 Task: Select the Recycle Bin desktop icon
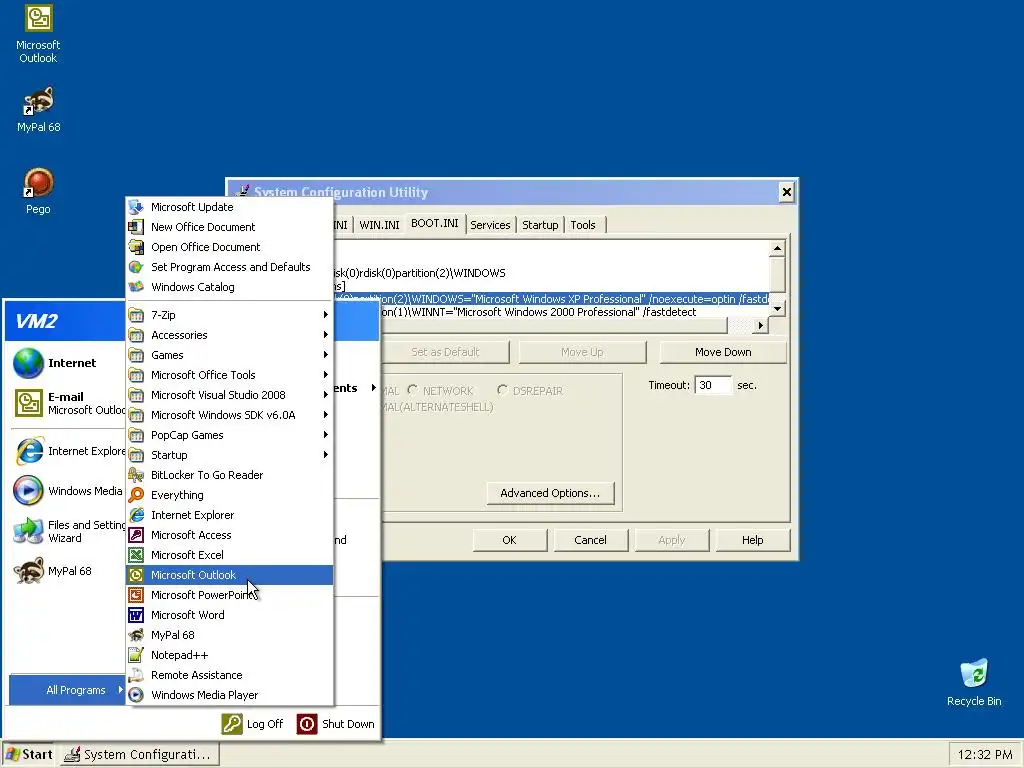tap(974, 682)
